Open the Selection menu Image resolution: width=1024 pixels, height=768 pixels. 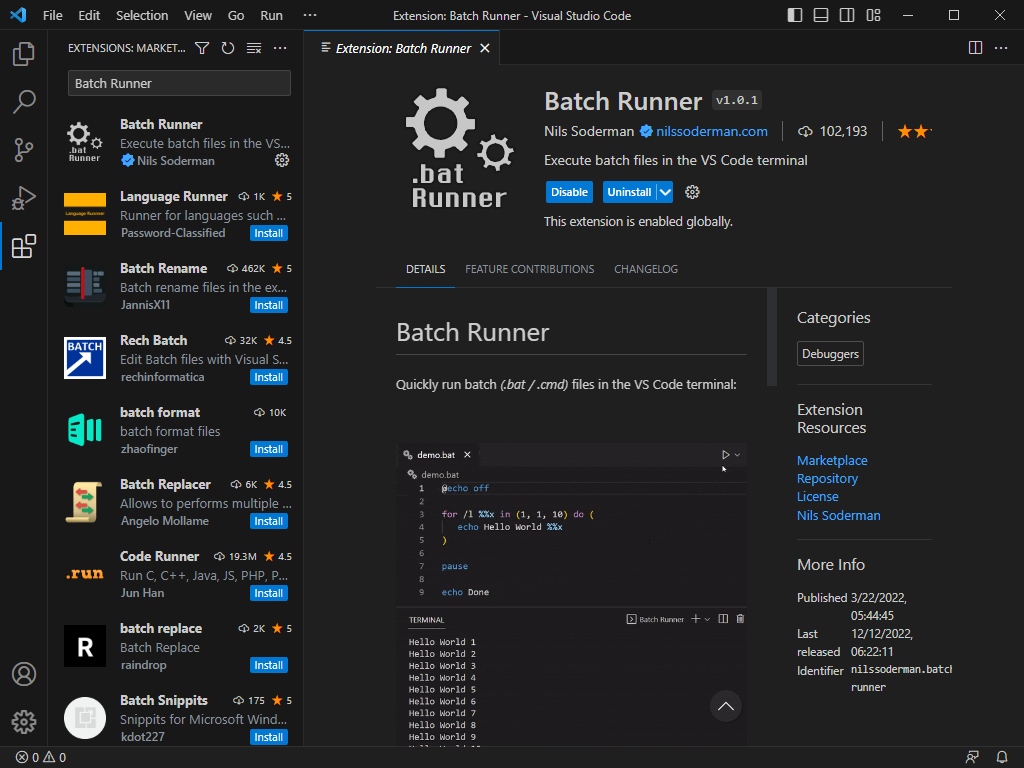click(142, 15)
